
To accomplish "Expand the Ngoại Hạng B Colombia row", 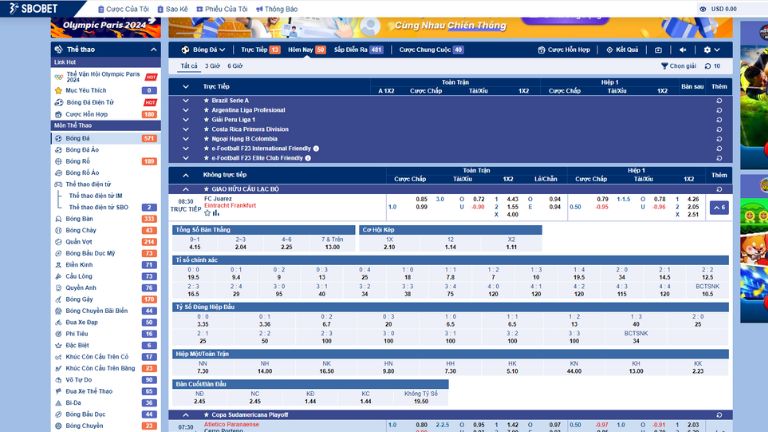I will (186, 139).
